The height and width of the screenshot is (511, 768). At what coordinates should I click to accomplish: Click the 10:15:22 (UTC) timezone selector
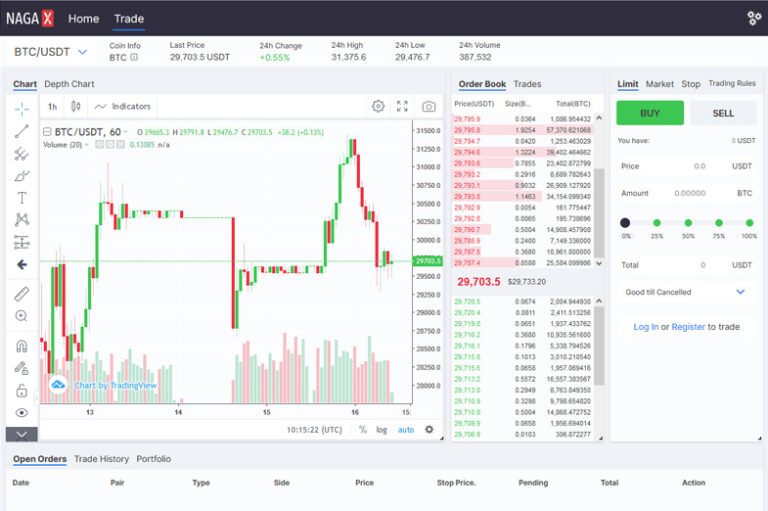314,430
